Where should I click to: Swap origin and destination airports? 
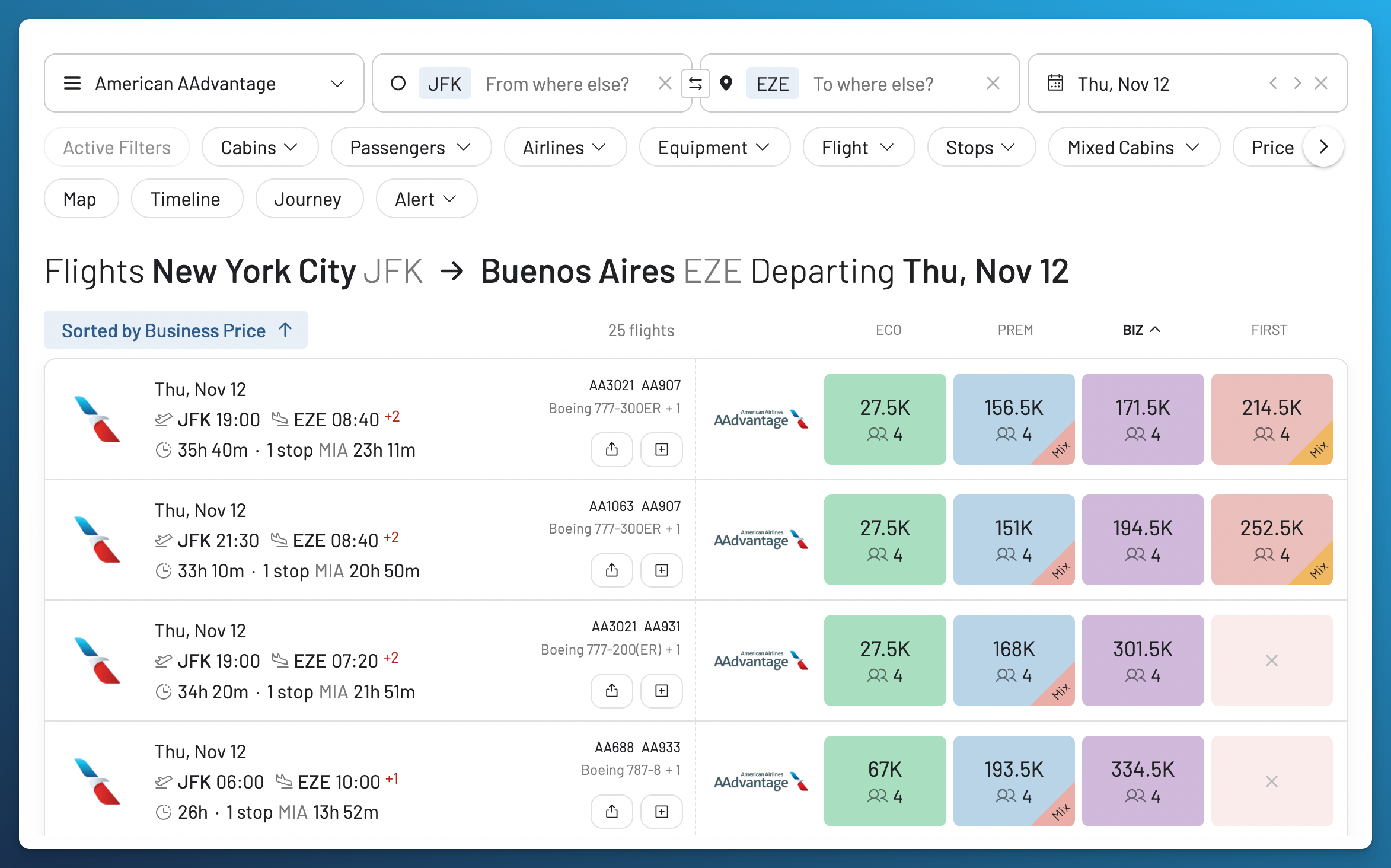695,84
